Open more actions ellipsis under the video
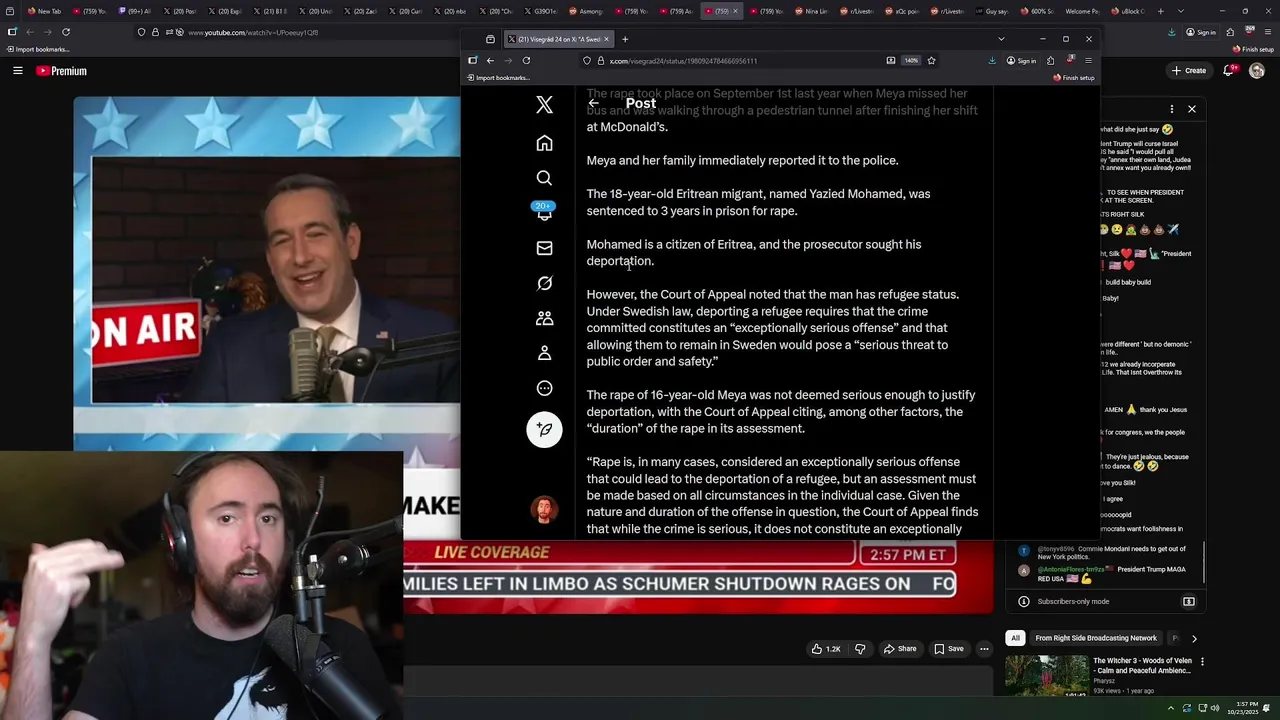1280x720 pixels. click(x=984, y=648)
